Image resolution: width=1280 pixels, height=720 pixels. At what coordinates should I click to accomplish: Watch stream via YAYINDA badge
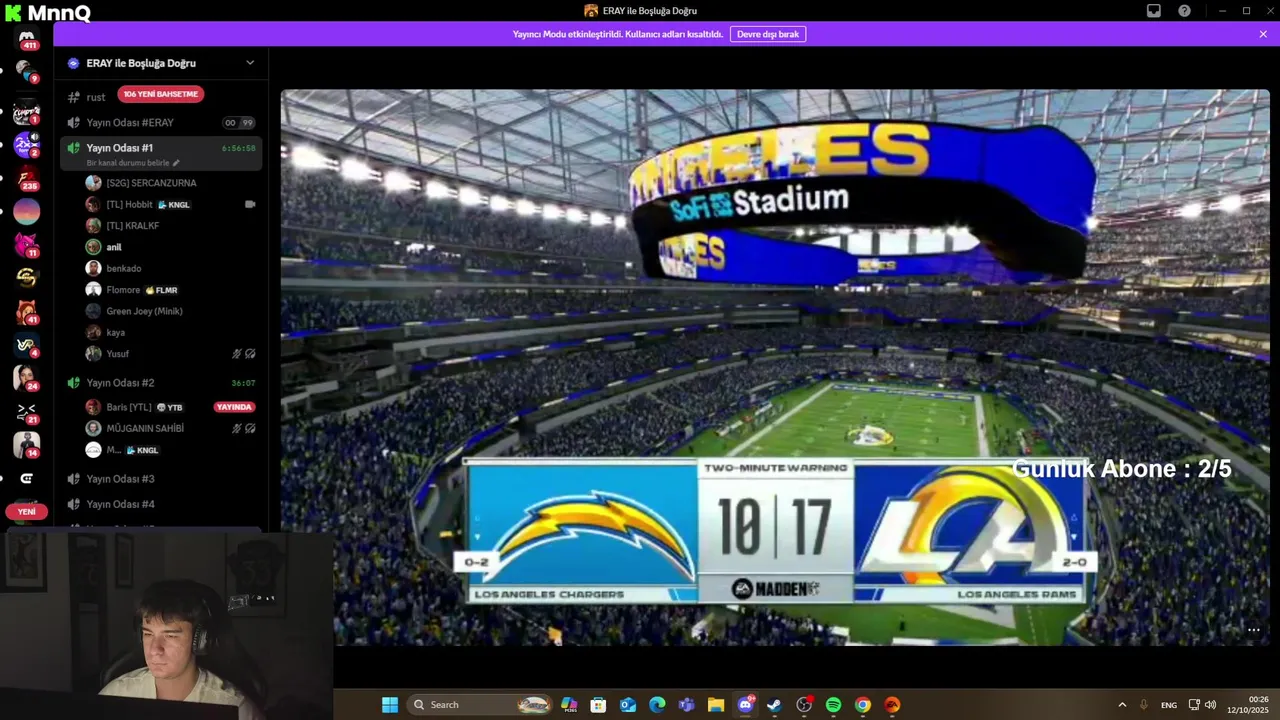[x=234, y=407]
